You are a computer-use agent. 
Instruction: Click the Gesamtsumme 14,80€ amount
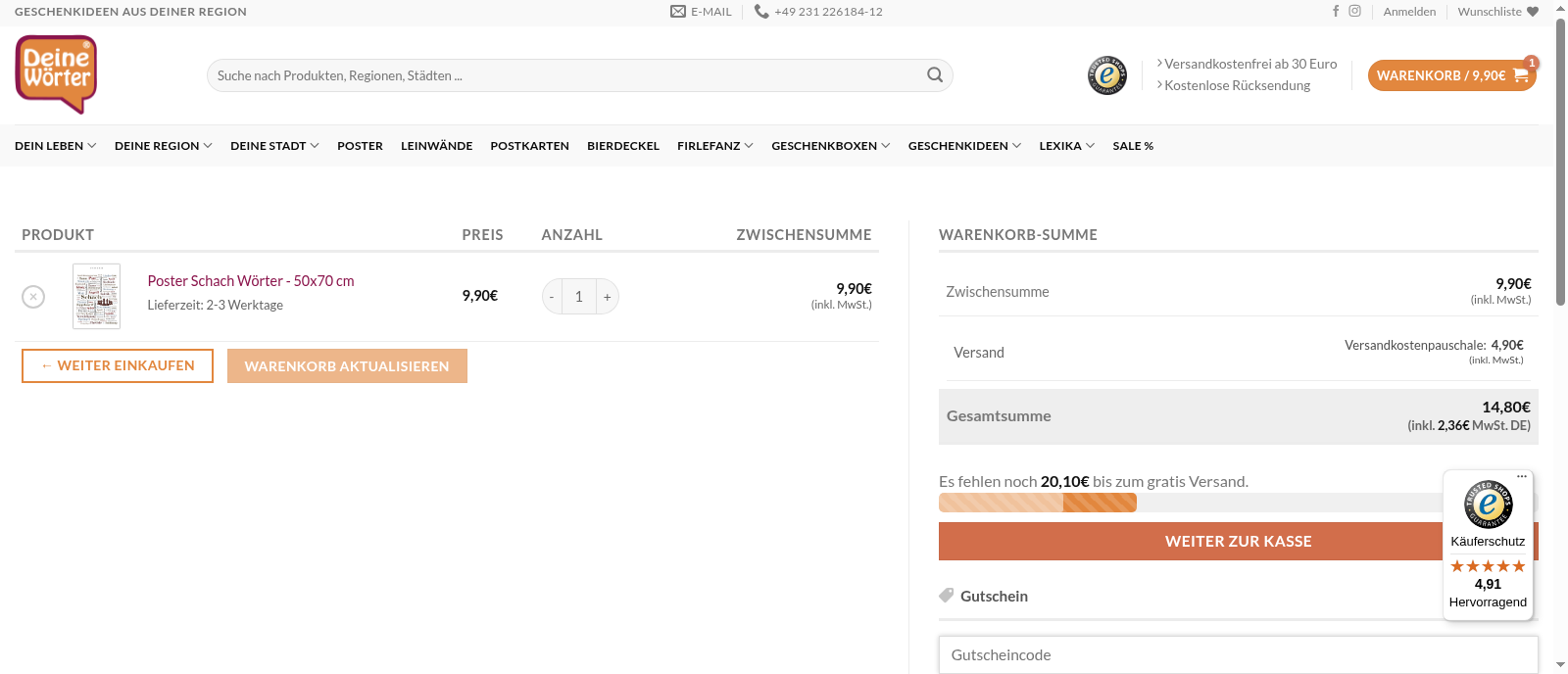1506,407
